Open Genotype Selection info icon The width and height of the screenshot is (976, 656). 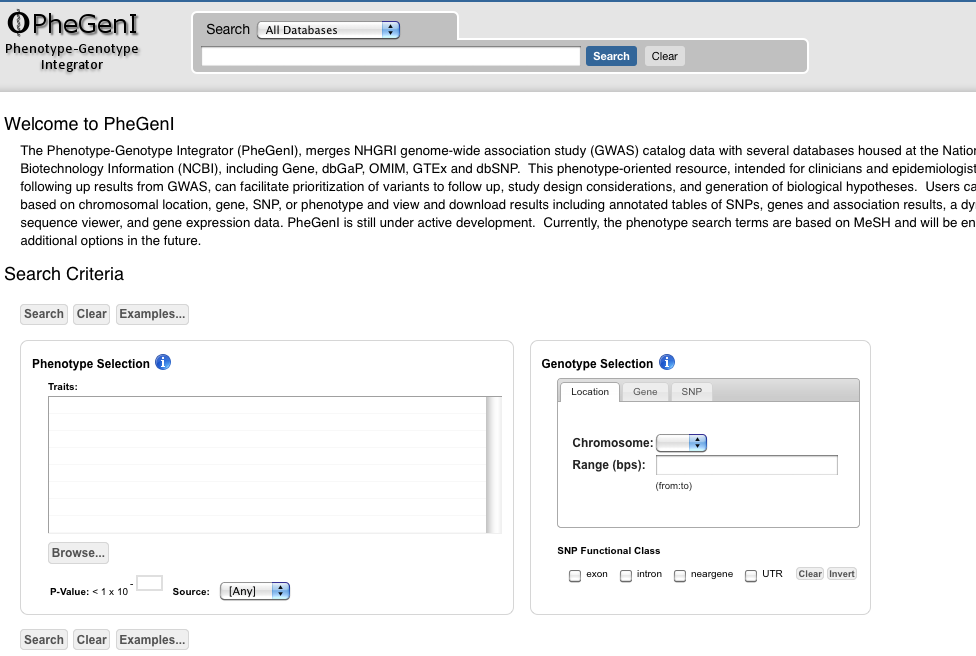coord(667,362)
